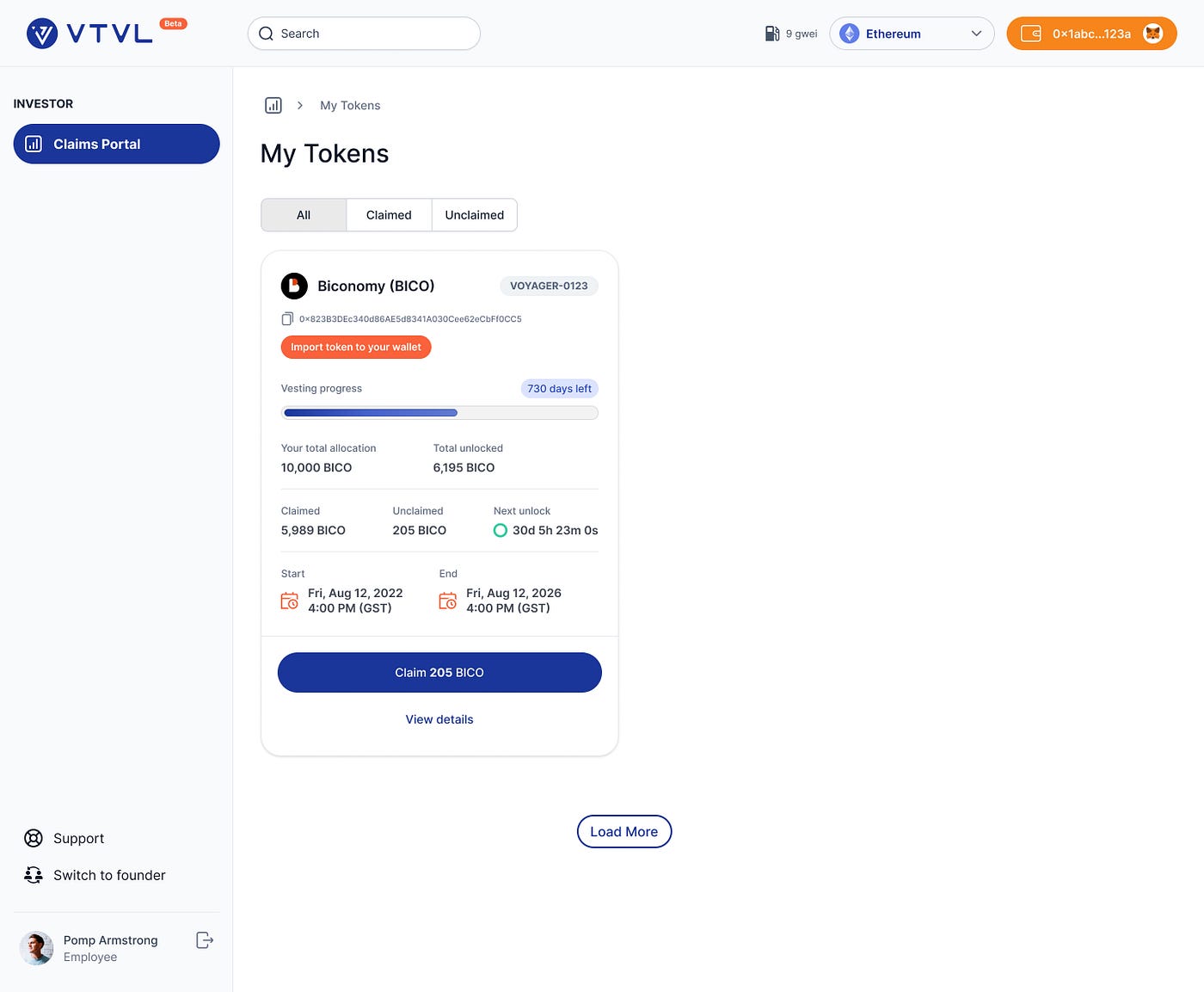Screen dimensions: 1204x992
Task: Click the Biconomy (BICO) card title
Action: [x=376, y=286]
